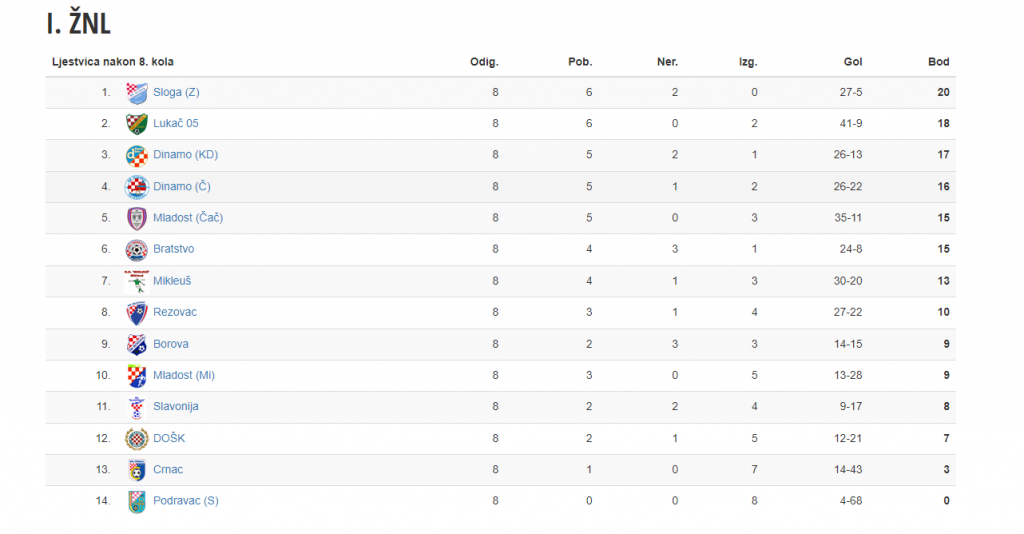This screenshot has width=1024, height=534.
Task: Click the Lukač 05 club crest icon
Action: click(136, 123)
